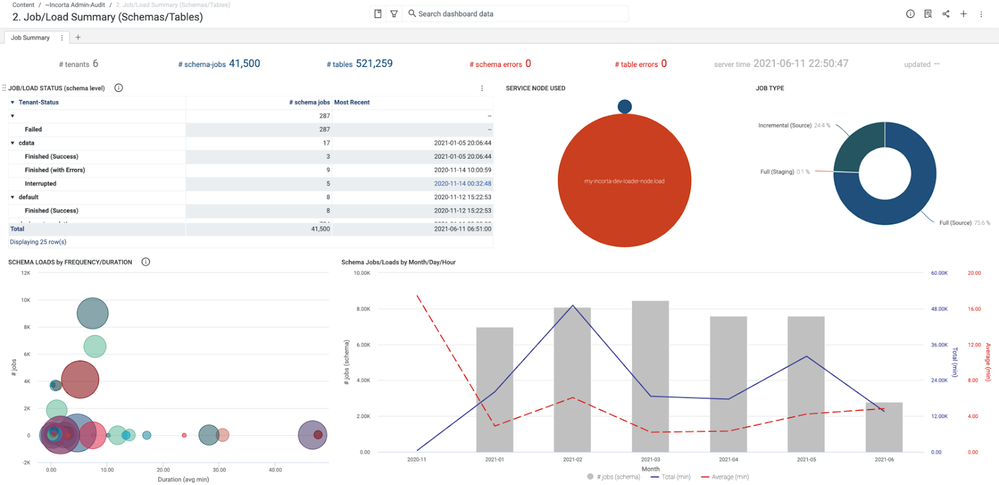
Task: Open Incorta Admin-Audit breadcrumb link
Action: click(78, 5)
